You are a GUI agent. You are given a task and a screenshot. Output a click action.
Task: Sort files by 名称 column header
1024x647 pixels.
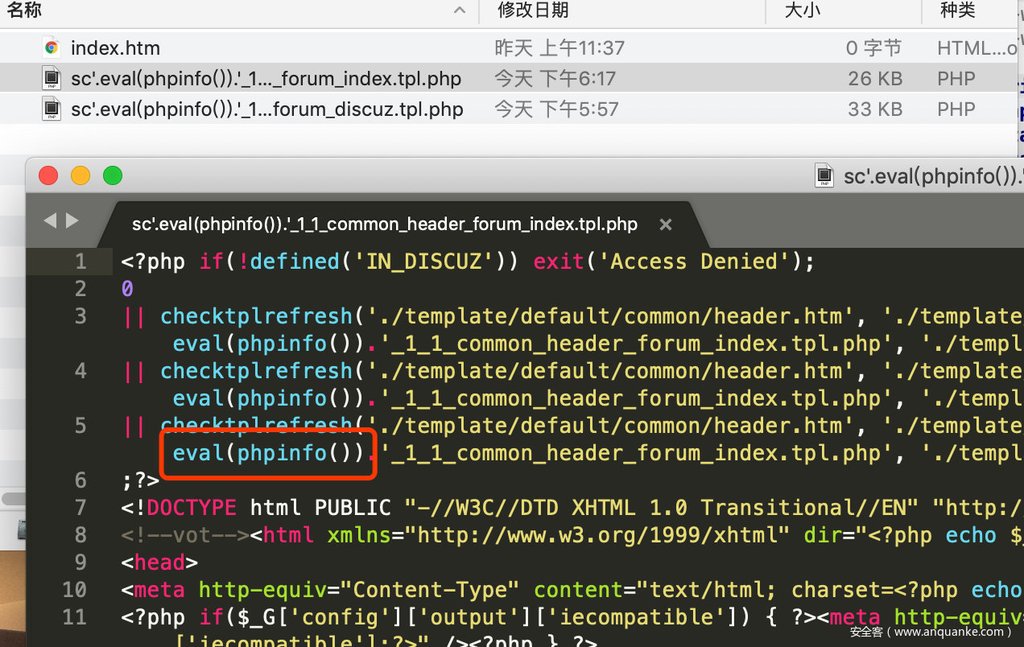24,10
